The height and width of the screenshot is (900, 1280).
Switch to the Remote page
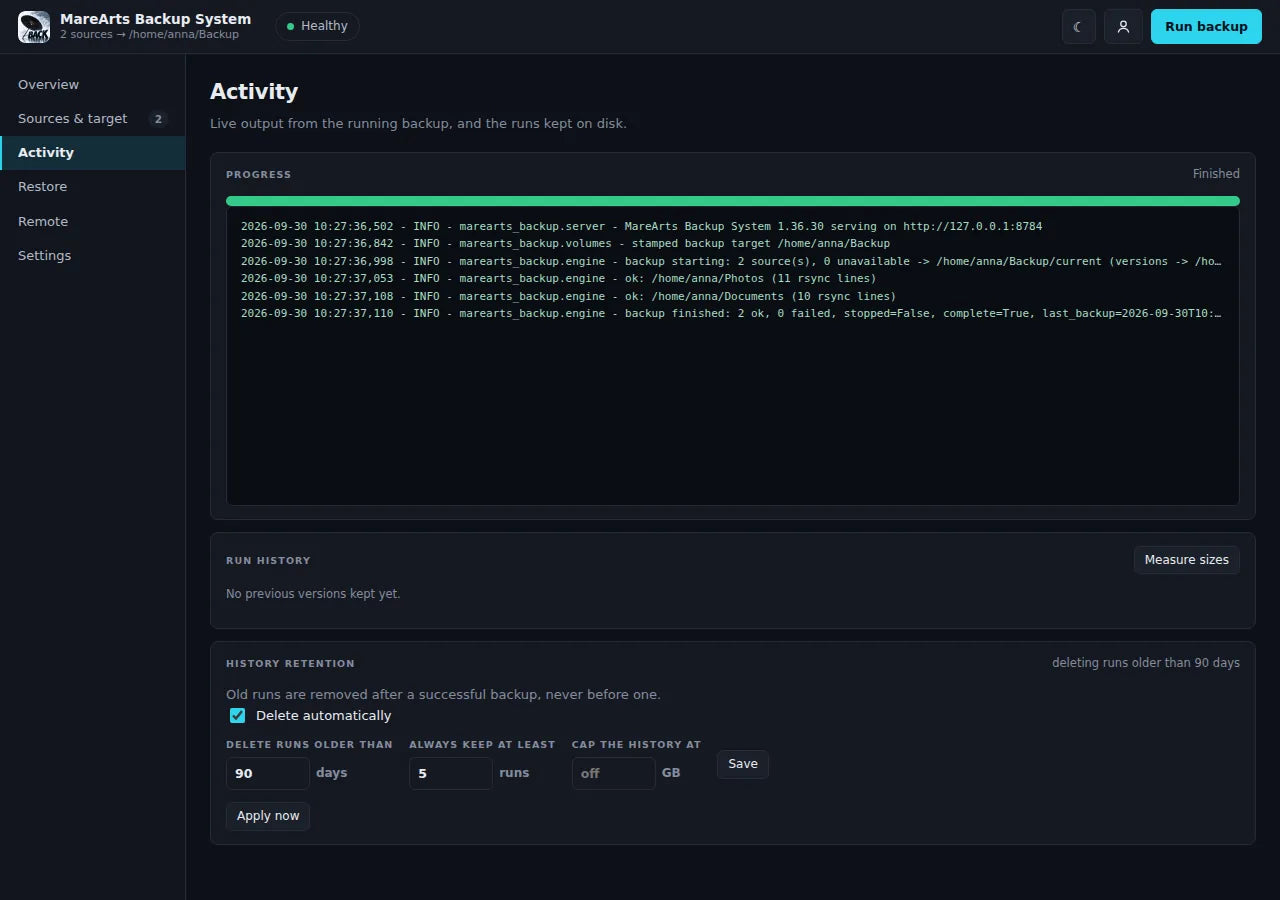92,221
